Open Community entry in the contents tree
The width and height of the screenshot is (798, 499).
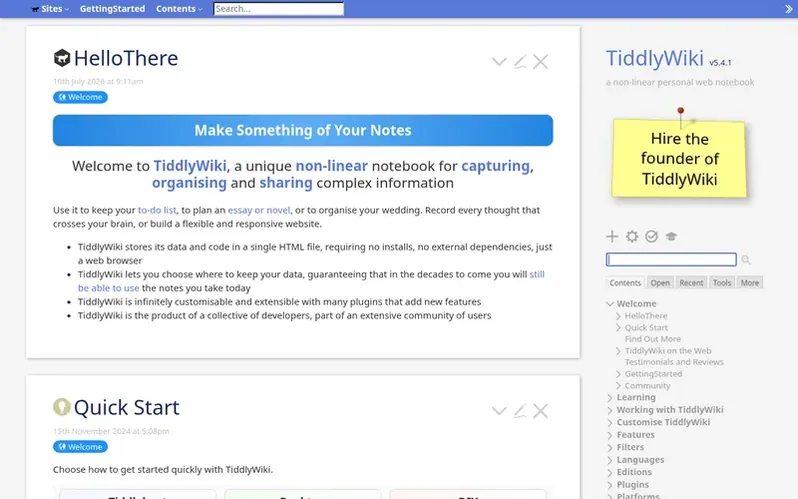click(x=647, y=385)
